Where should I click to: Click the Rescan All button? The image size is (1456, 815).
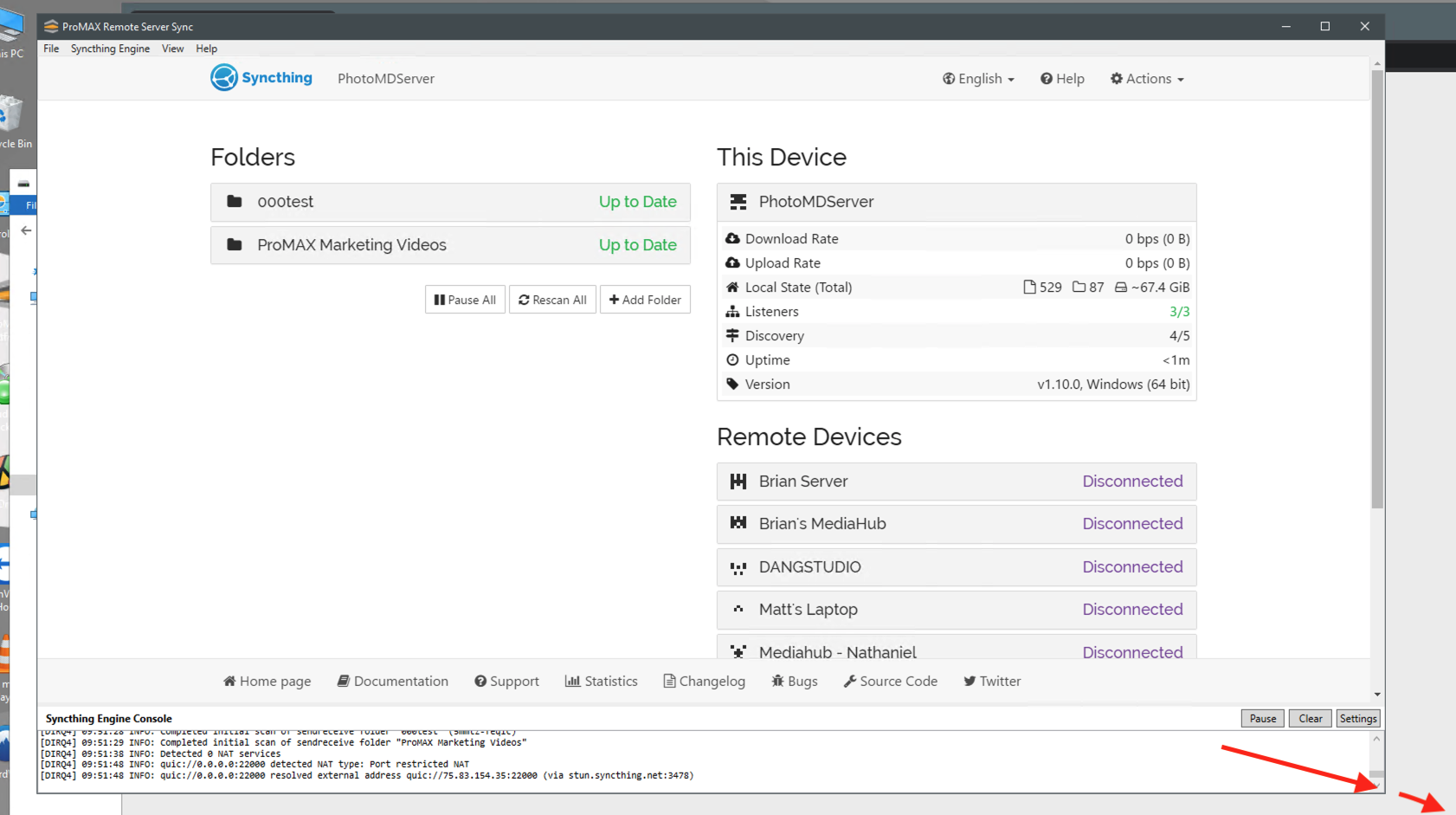pos(552,300)
